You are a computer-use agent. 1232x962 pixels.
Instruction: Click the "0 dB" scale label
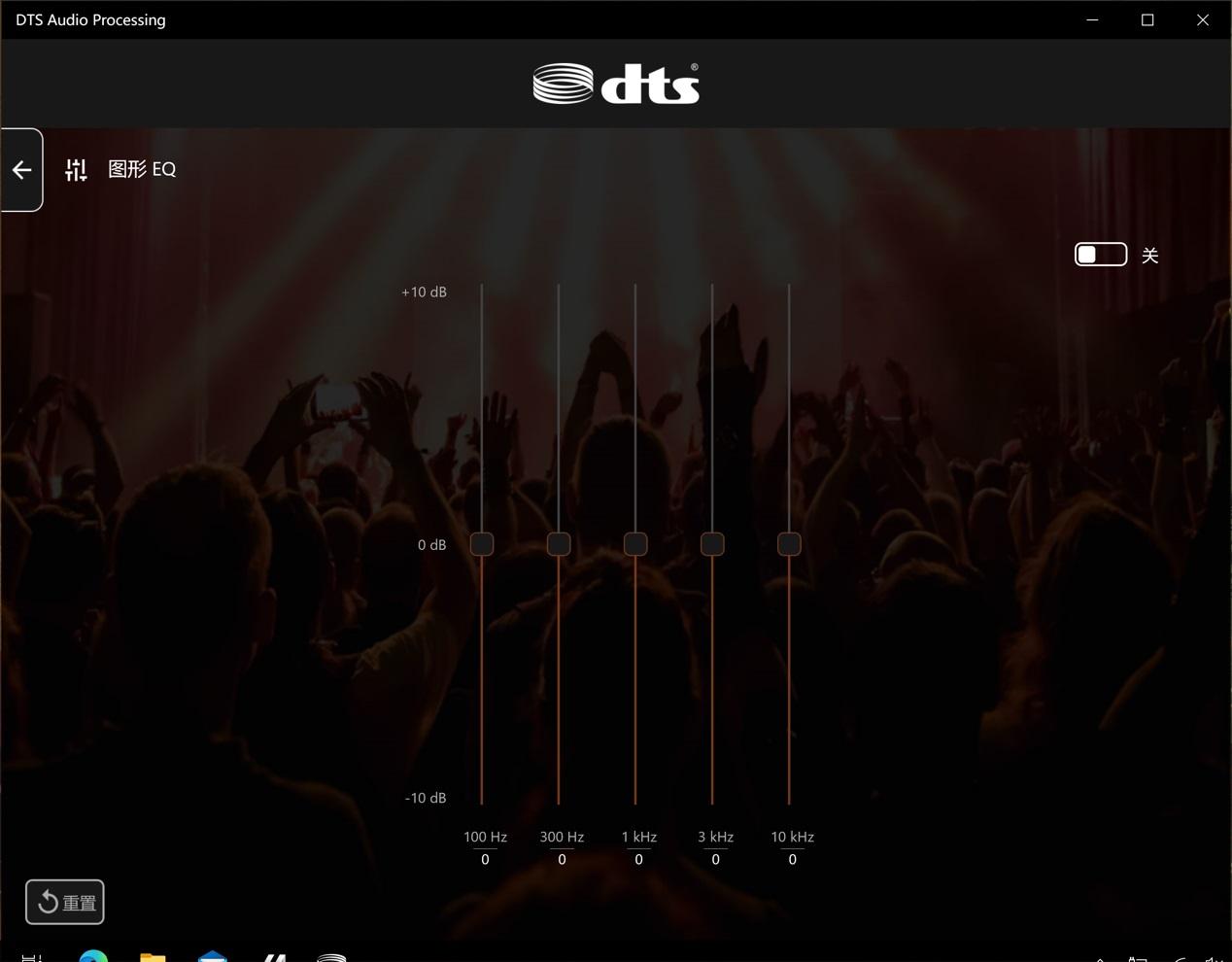[431, 544]
